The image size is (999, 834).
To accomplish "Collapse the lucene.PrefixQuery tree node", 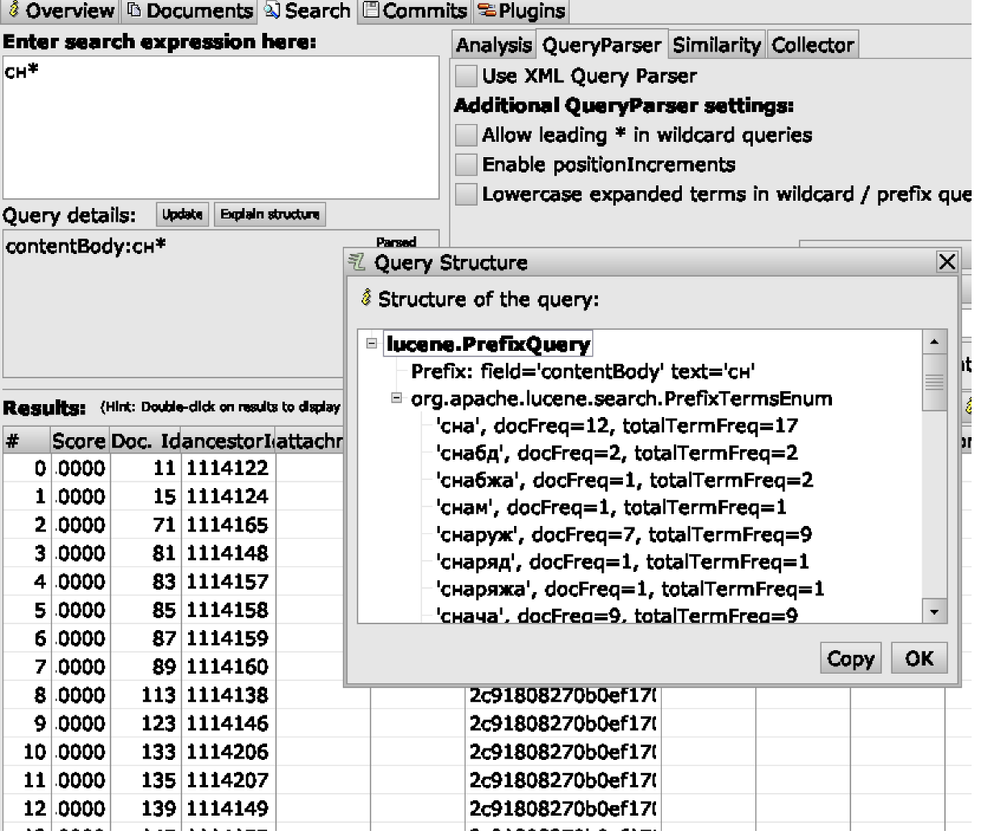I will 371,344.
